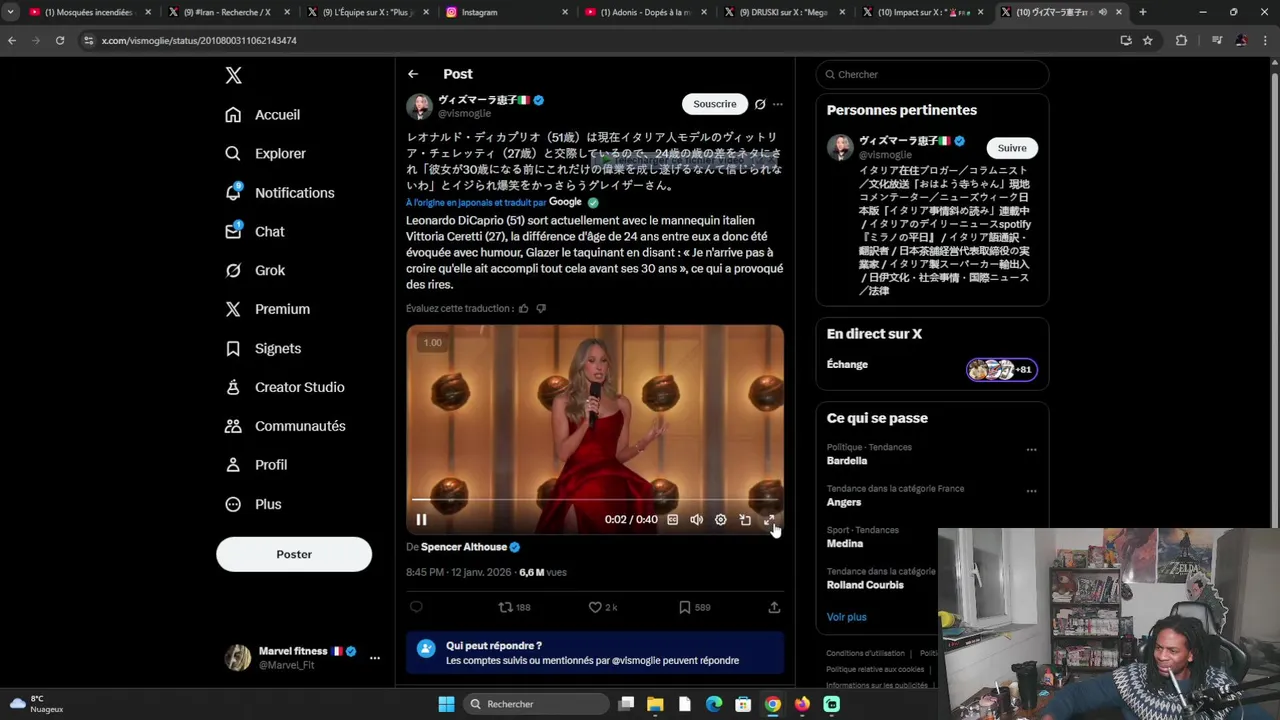Screen dimensions: 1280x720
Task: Open options for Angers trend
Action: [1031, 492]
